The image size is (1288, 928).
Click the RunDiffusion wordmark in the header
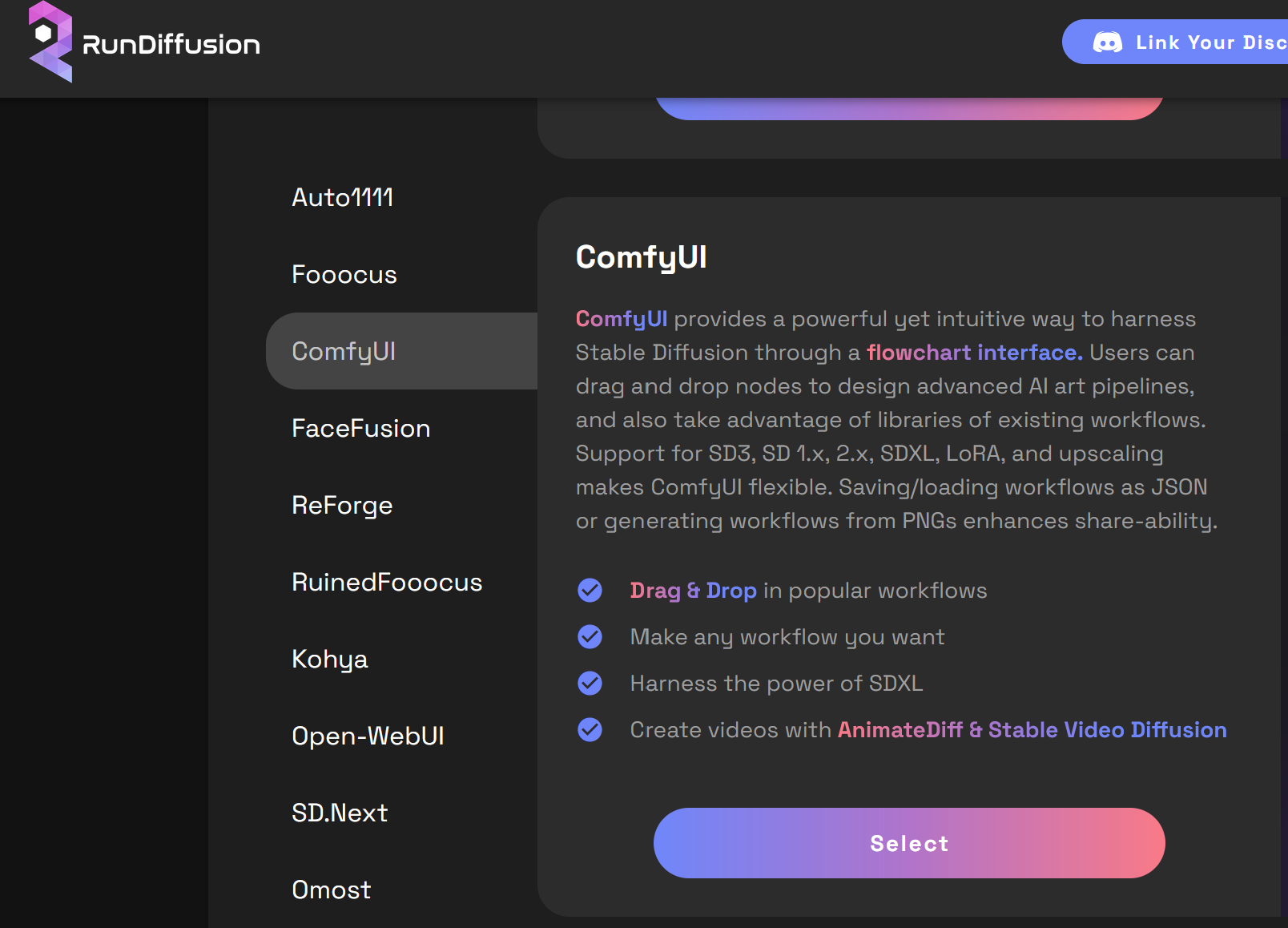pos(170,44)
